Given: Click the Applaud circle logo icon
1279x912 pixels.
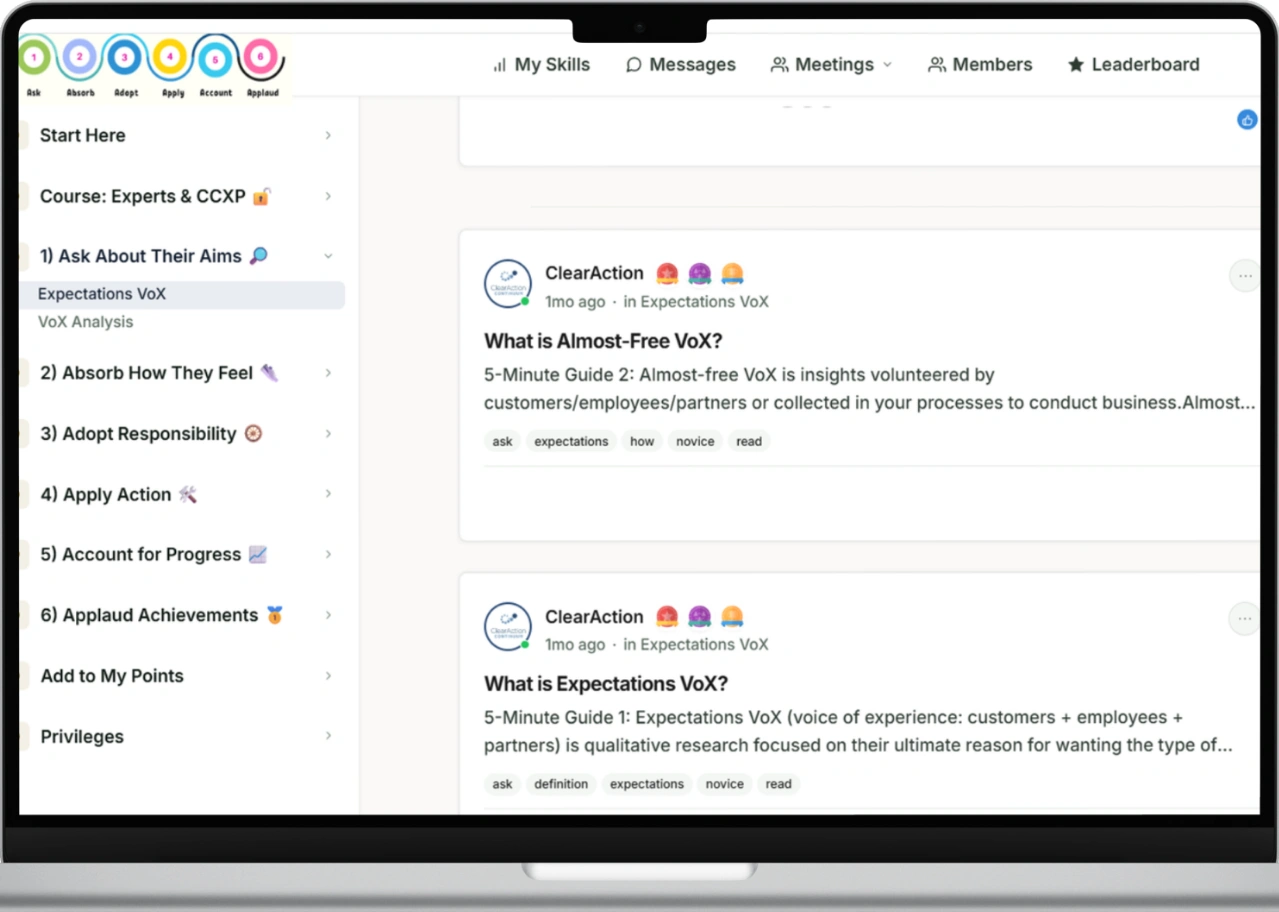Looking at the screenshot, I should click(x=261, y=57).
